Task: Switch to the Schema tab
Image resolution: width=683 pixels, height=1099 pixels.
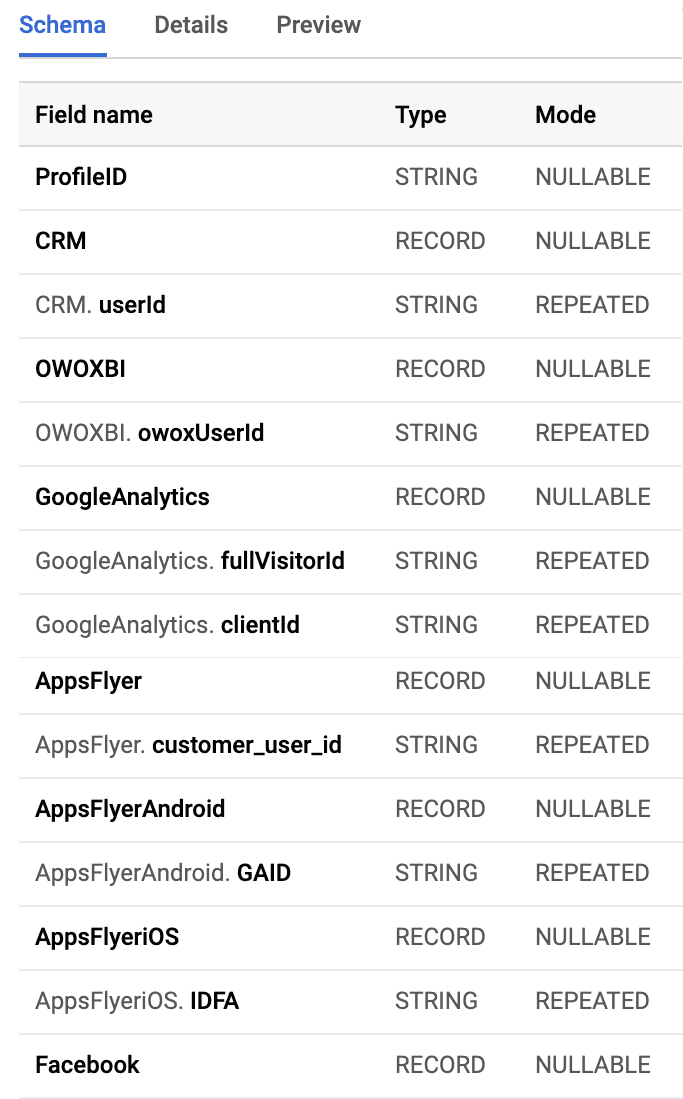Action: point(62,26)
